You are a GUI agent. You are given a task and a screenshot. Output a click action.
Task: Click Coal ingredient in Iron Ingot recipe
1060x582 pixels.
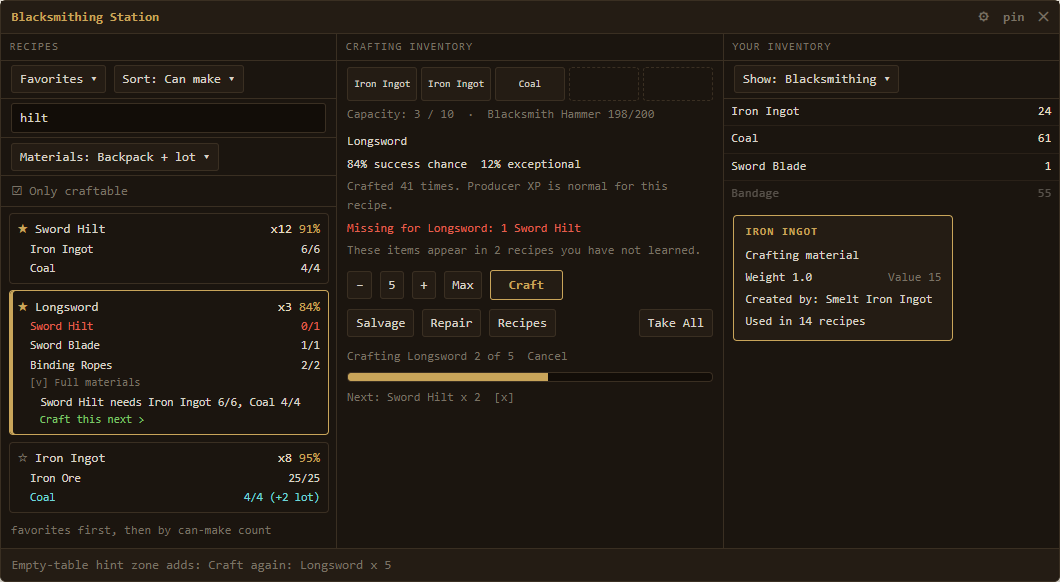point(174,498)
